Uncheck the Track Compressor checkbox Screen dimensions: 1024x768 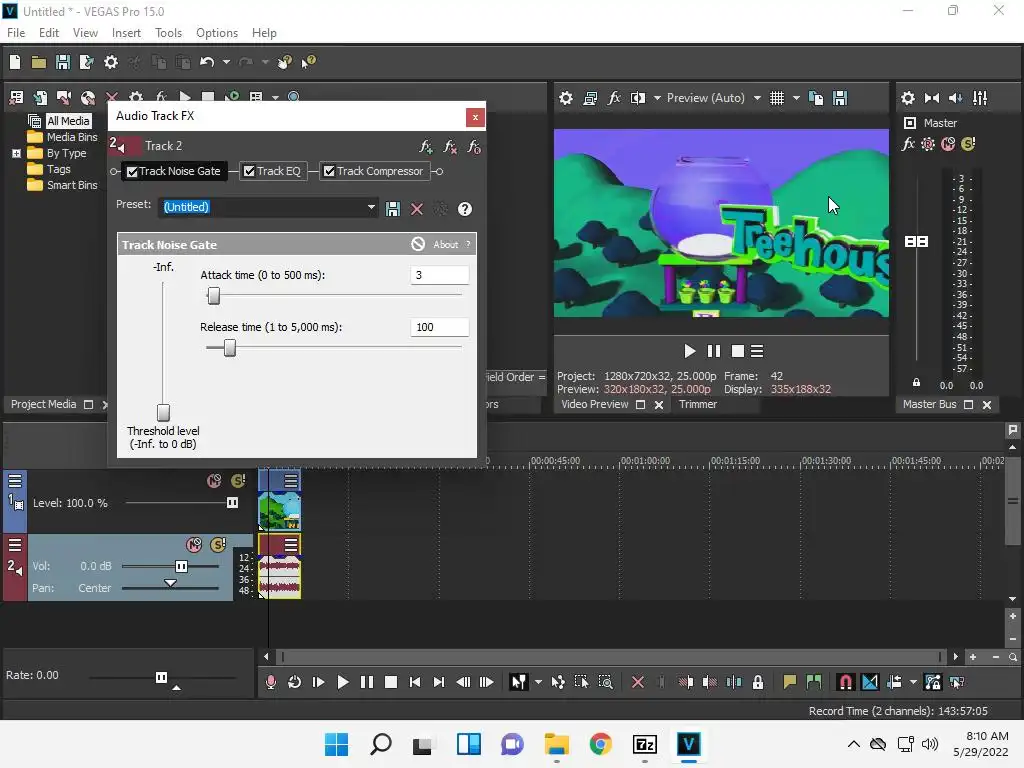click(329, 172)
